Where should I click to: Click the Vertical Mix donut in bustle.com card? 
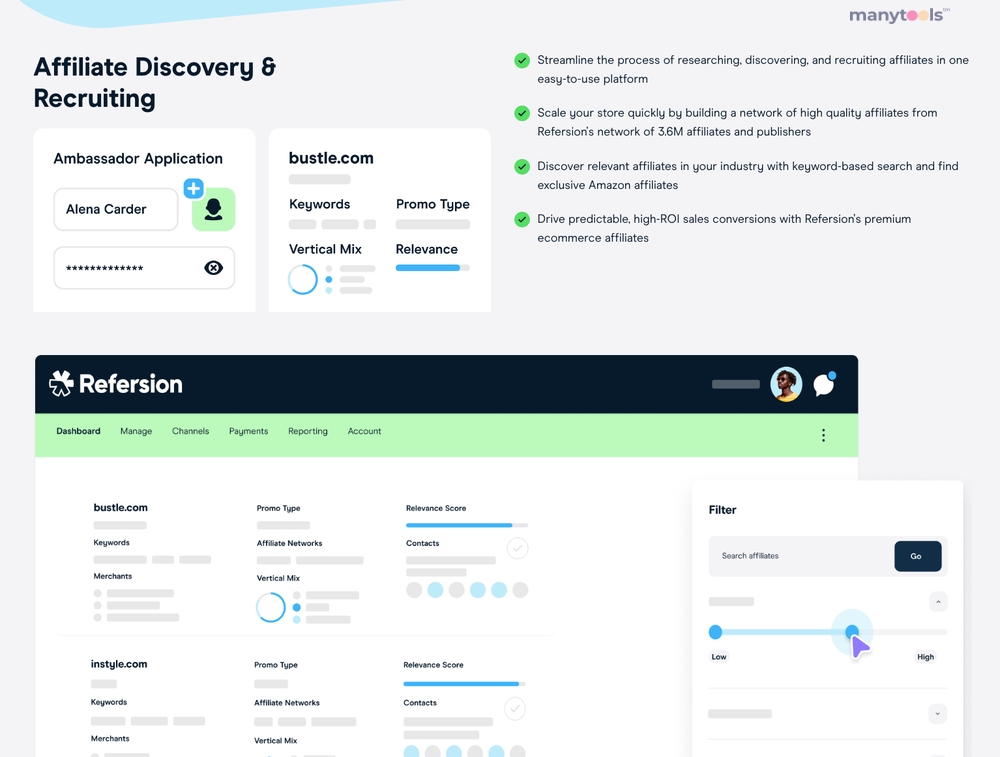pyautogui.click(x=302, y=279)
